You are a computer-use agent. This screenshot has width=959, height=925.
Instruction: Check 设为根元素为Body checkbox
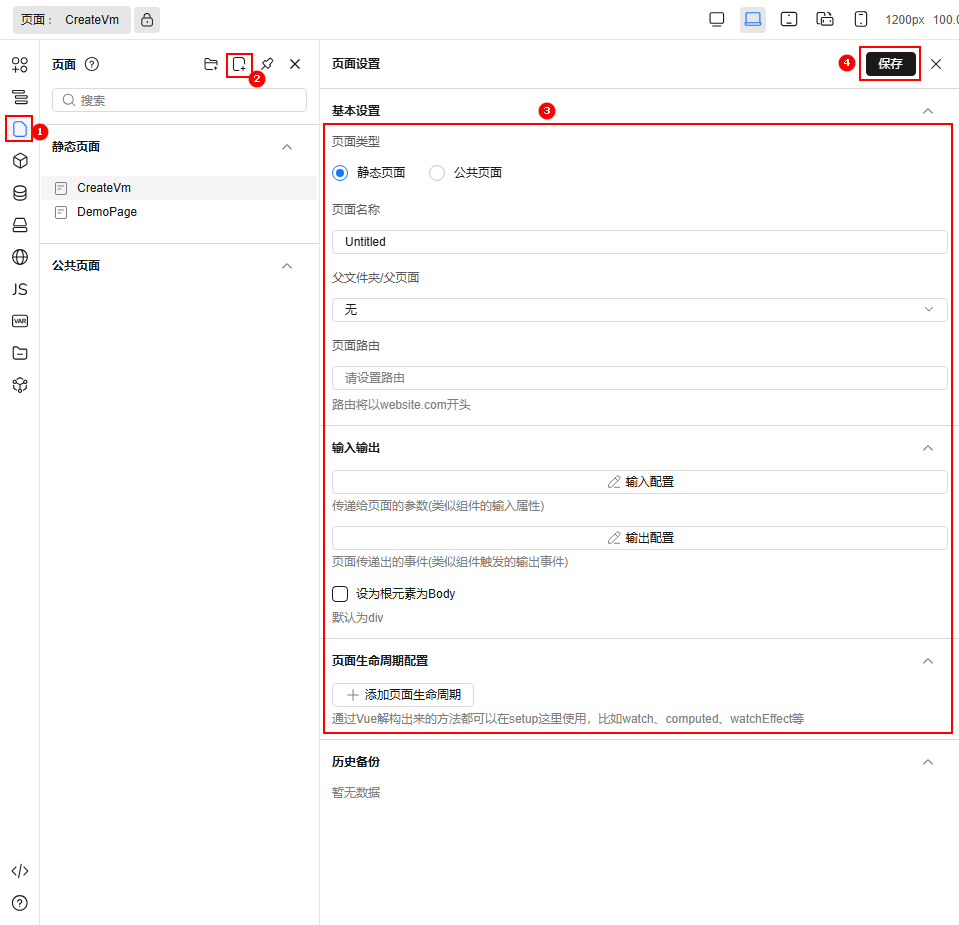tap(340, 593)
